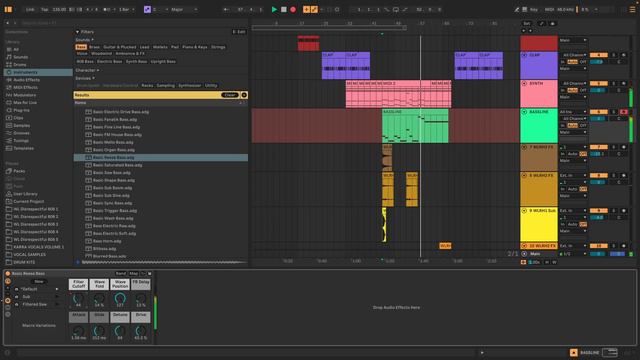Select the Synthesizer device filter tag
The width and height of the screenshot is (640, 360).
tap(190, 86)
